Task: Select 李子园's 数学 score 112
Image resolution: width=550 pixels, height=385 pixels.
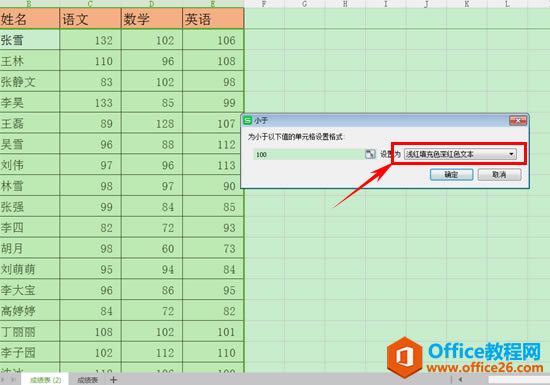Action: (x=152, y=352)
